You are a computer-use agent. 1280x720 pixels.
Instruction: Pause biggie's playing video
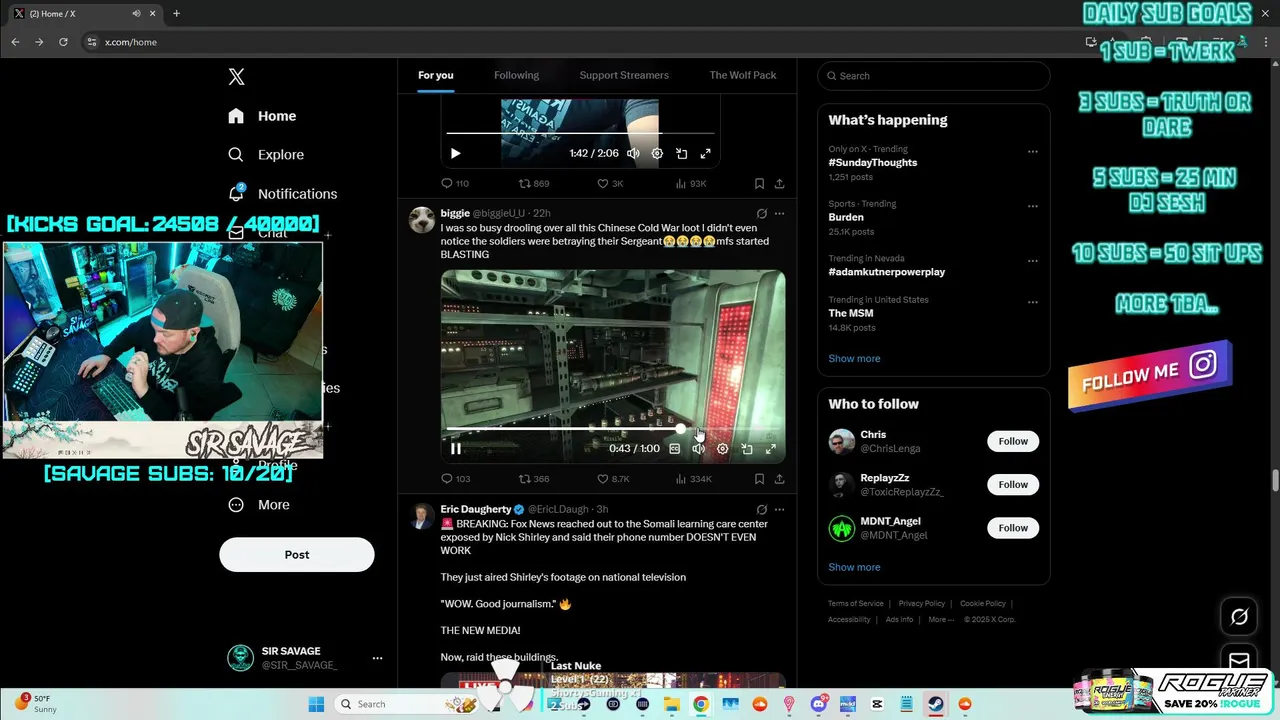tap(455, 449)
